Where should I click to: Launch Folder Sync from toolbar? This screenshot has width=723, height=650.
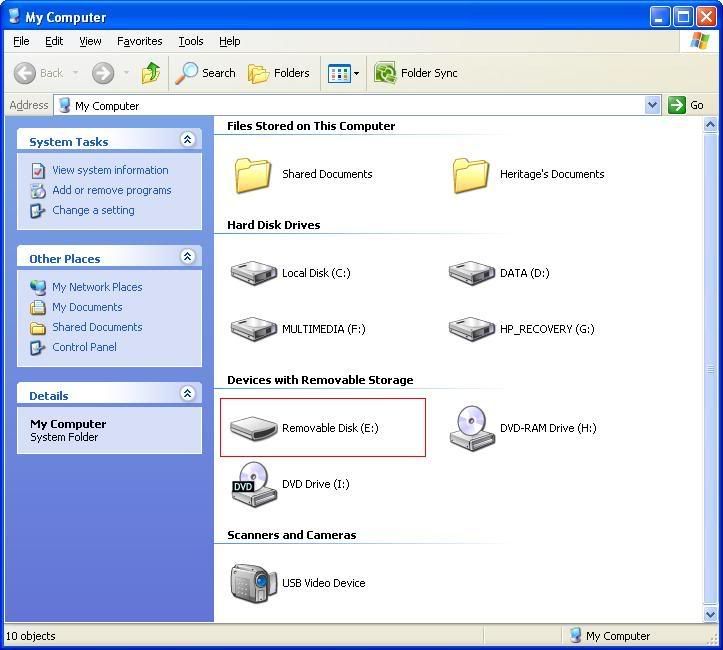pos(415,73)
